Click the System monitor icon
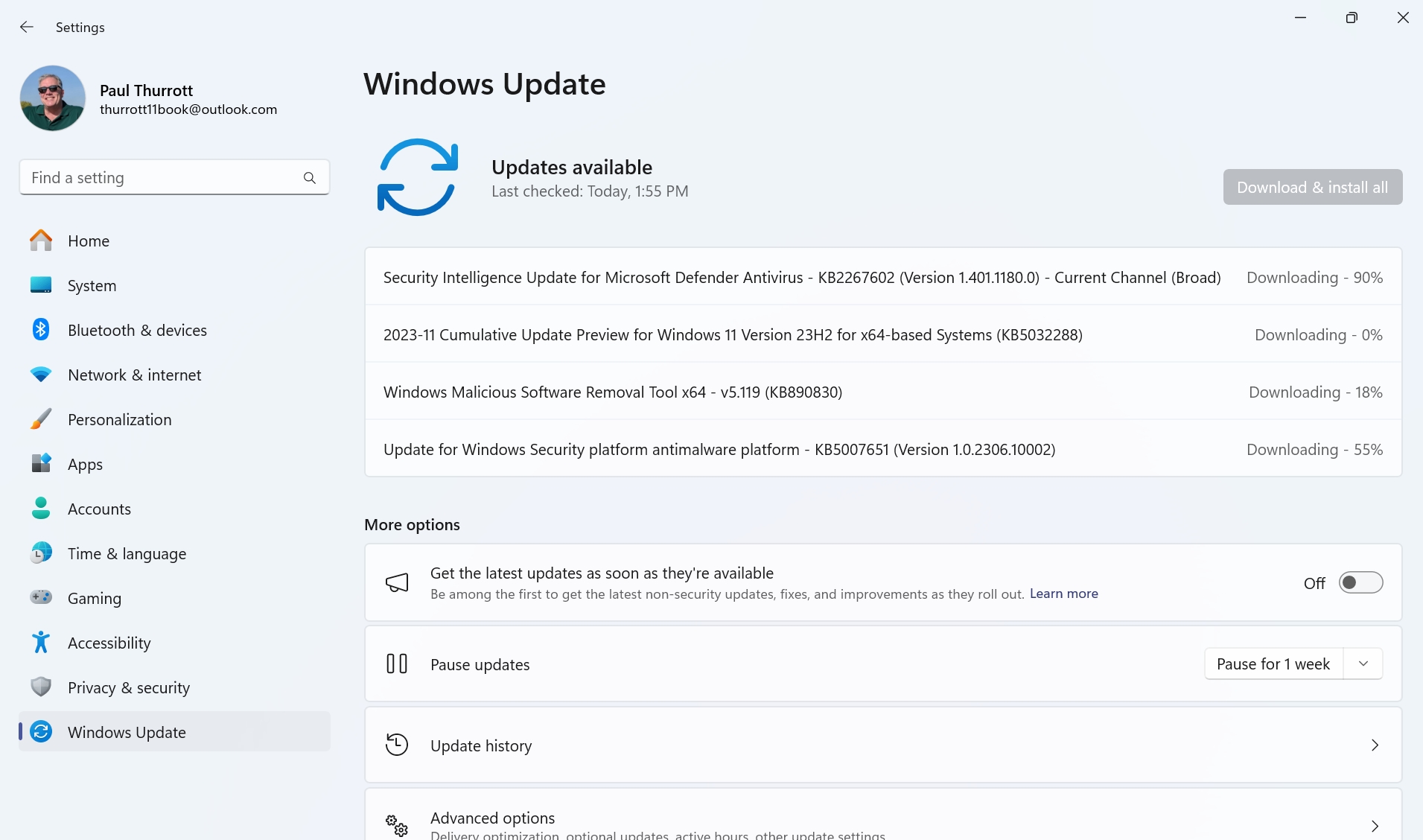Image resolution: width=1423 pixels, height=840 pixels. tap(41, 285)
